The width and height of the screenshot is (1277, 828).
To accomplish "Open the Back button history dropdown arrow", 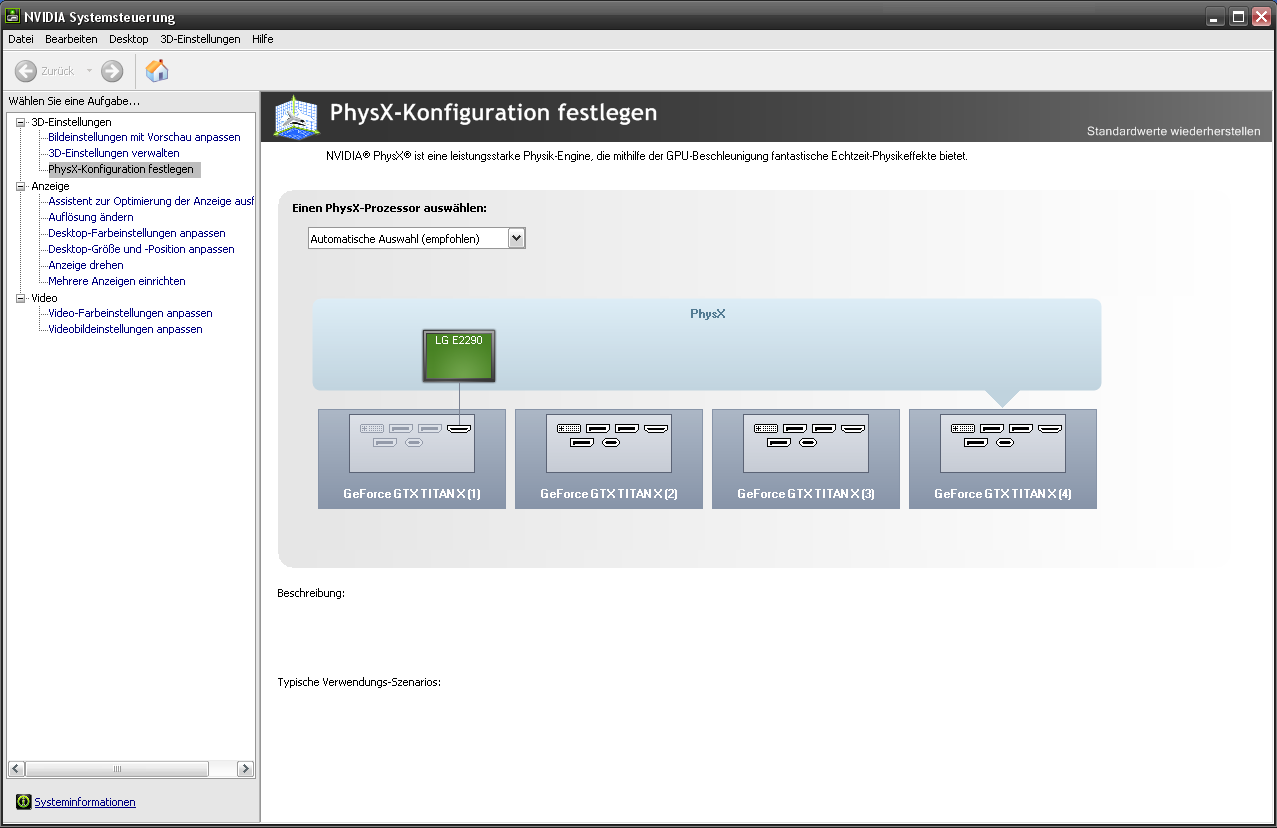I will (x=89, y=71).
